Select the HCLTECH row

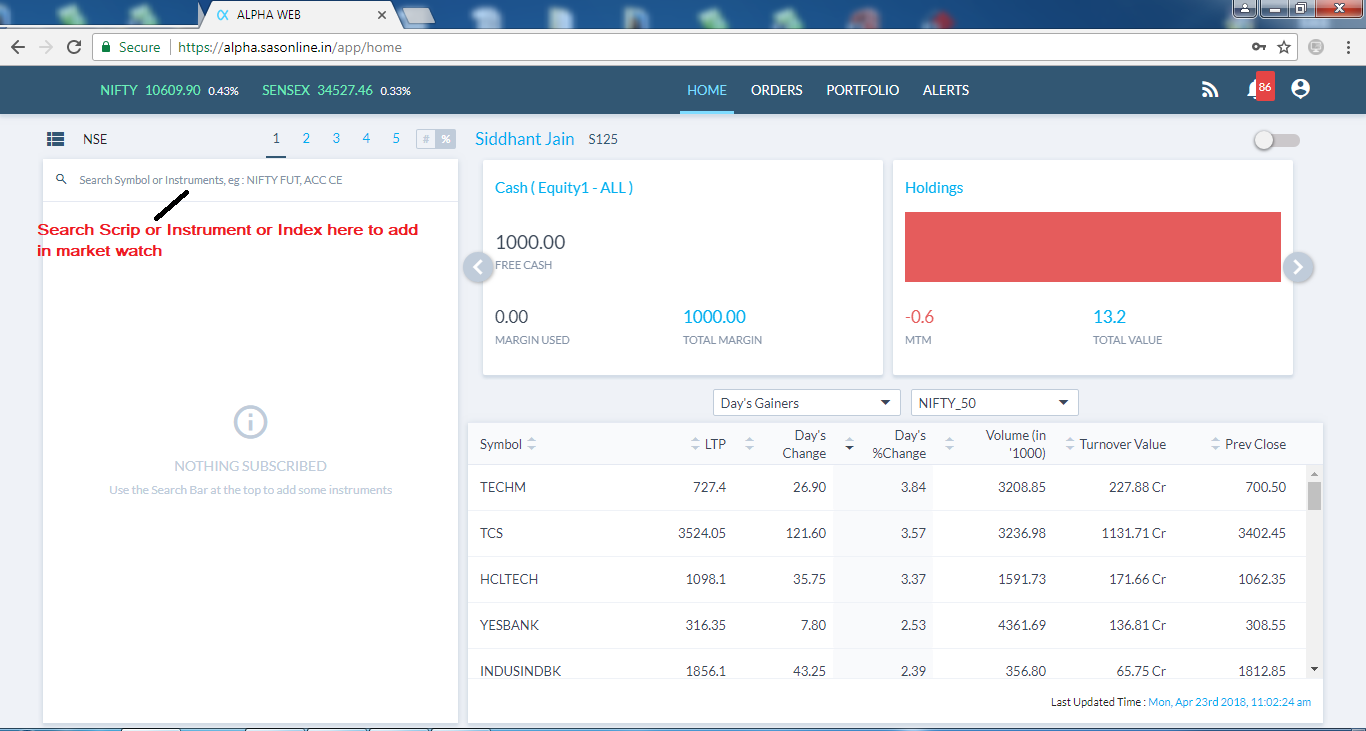coord(886,579)
